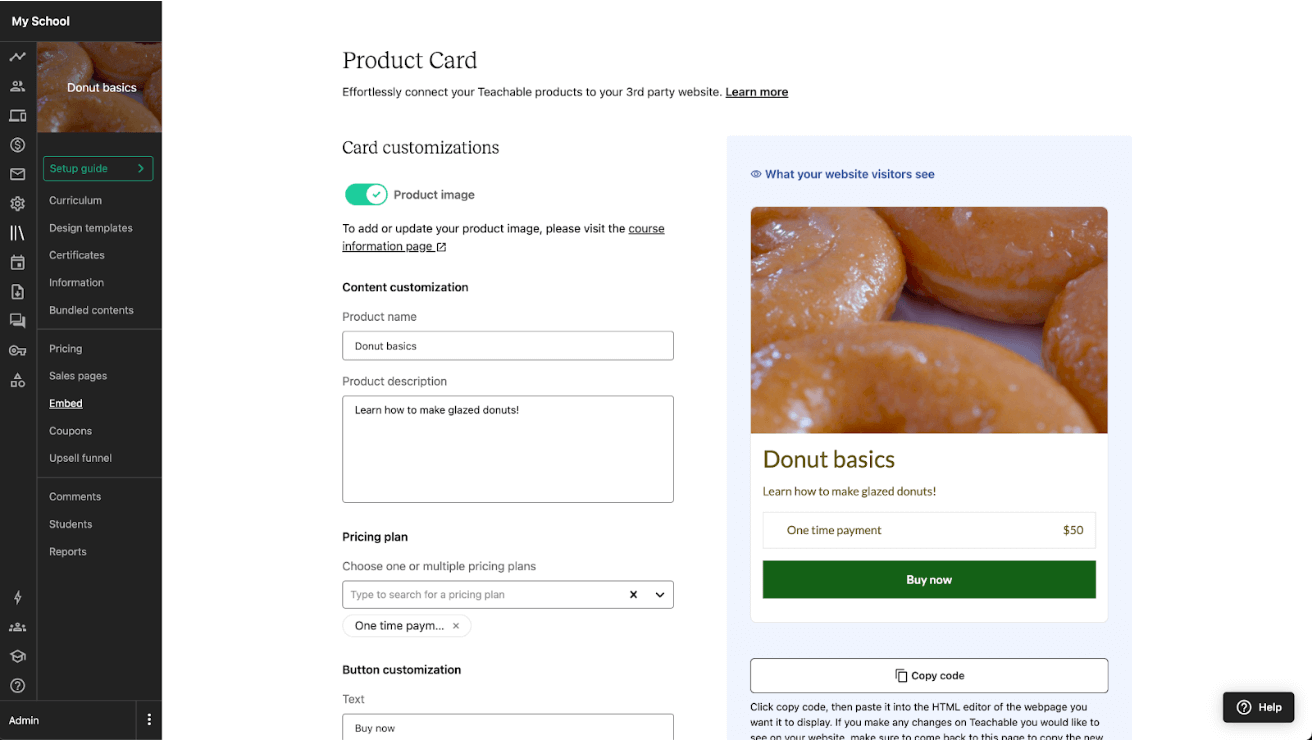1314x742 pixels.
Task: Follow the Learn more link
Action: click(757, 92)
